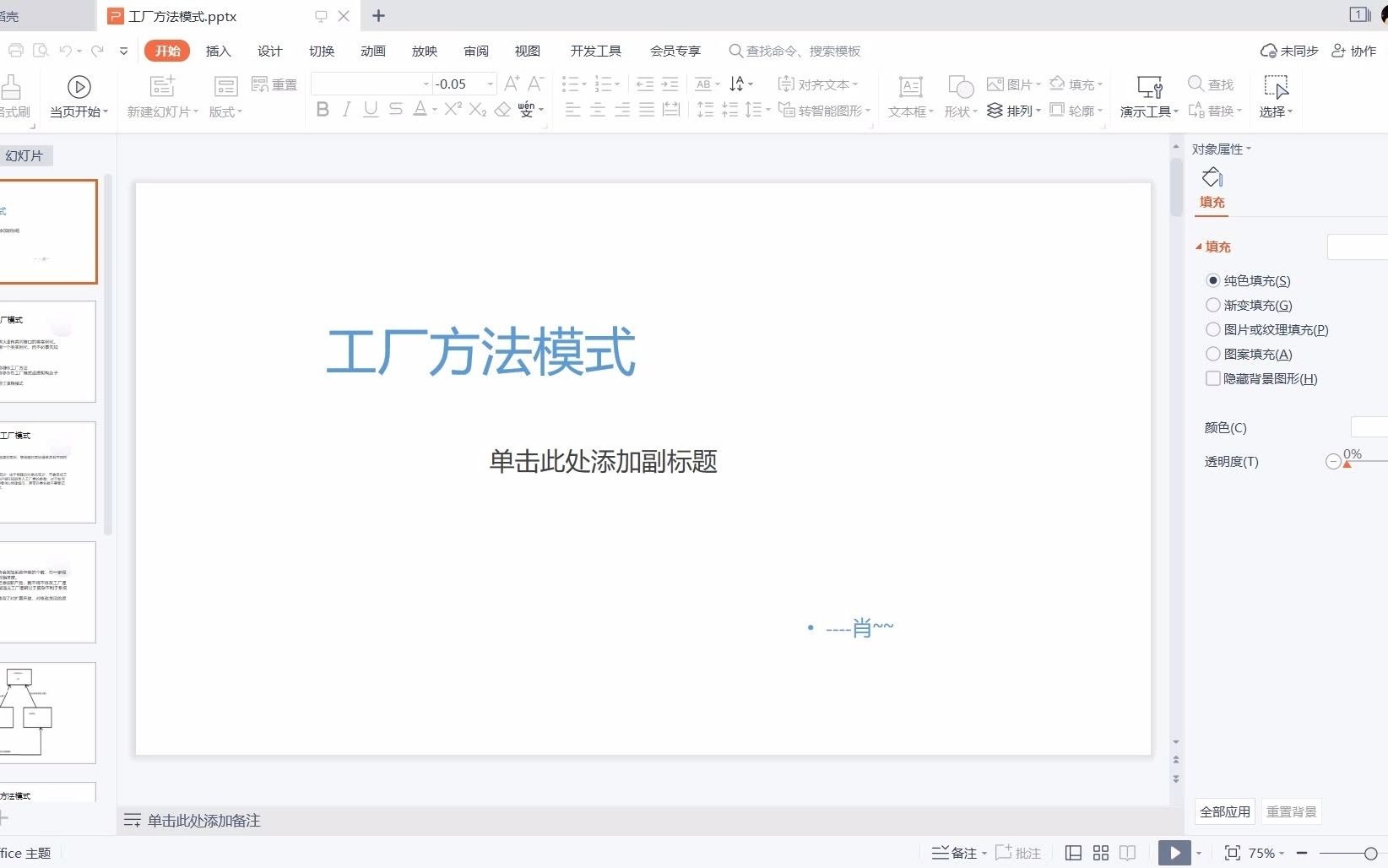Click the Find (查找) icon
Viewport: 1388px width, 868px height.
1211,84
